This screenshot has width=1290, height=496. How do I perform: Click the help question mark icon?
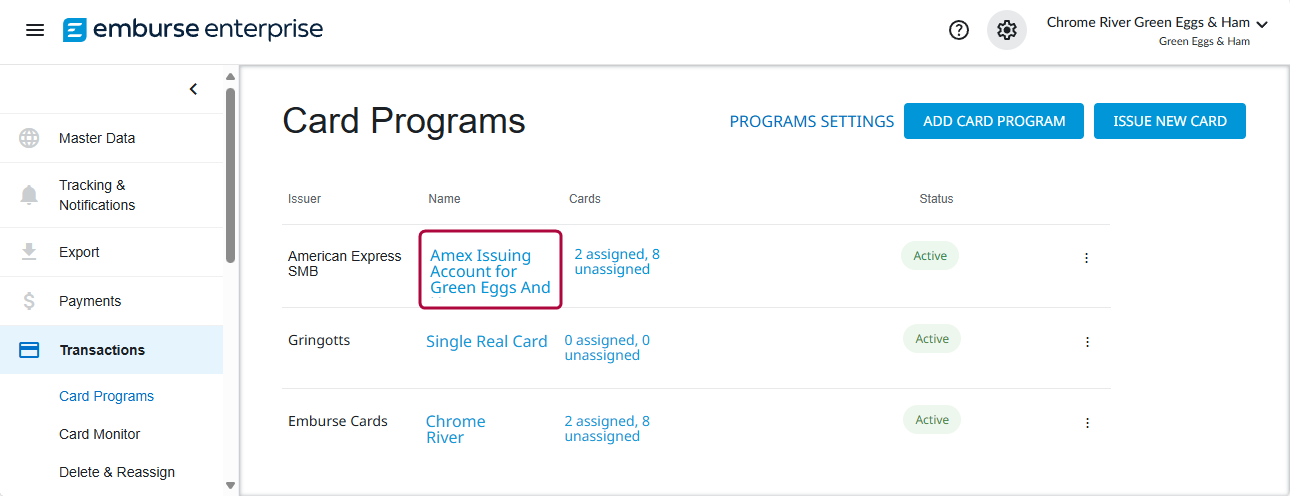coord(958,30)
